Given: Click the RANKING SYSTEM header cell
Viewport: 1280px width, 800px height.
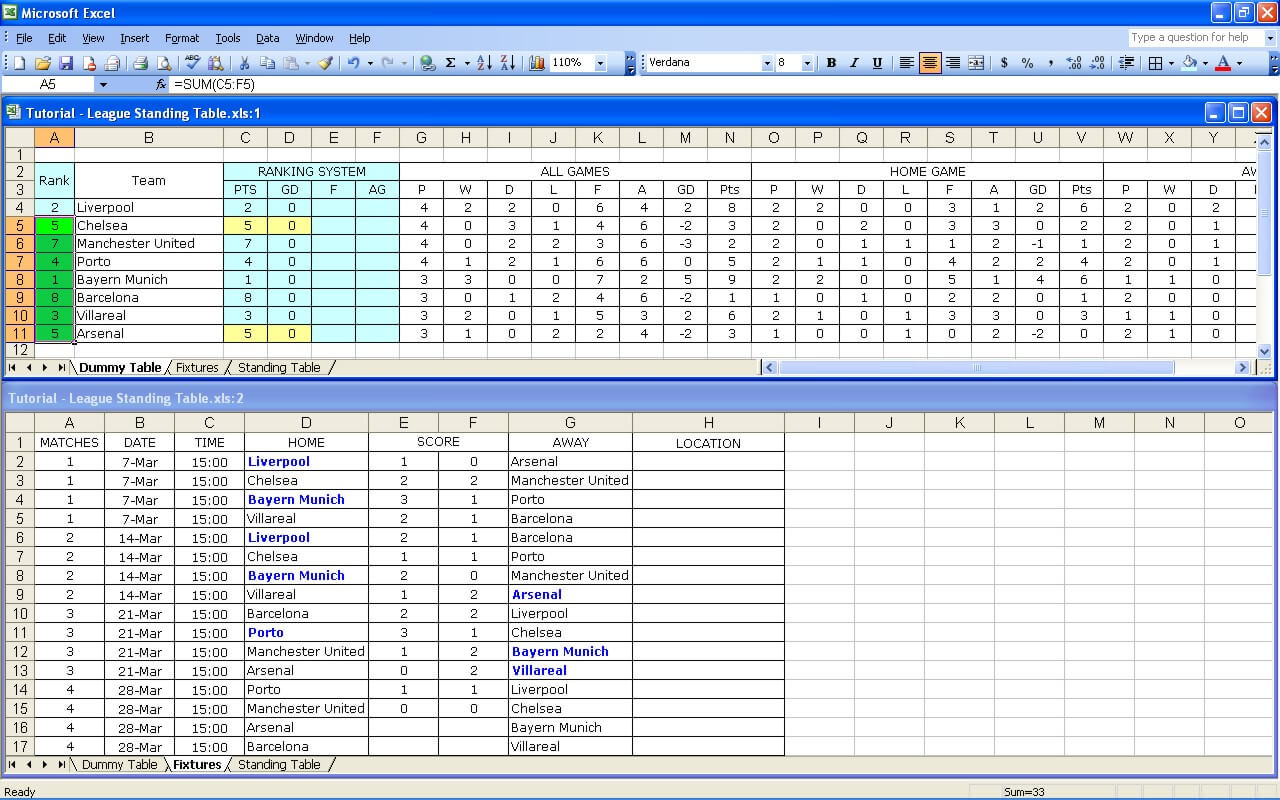Looking at the screenshot, I should click(311, 172).
